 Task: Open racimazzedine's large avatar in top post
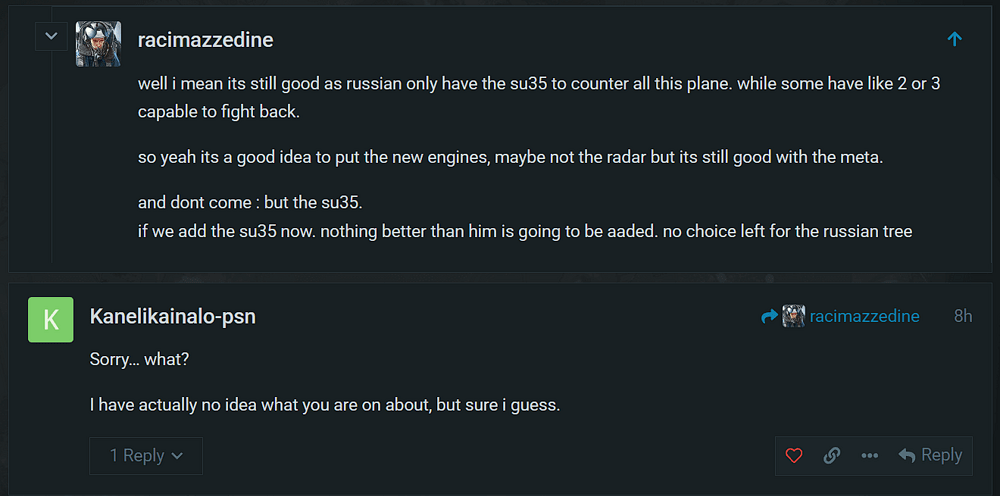pyautogui.click(x=98, y=44)
